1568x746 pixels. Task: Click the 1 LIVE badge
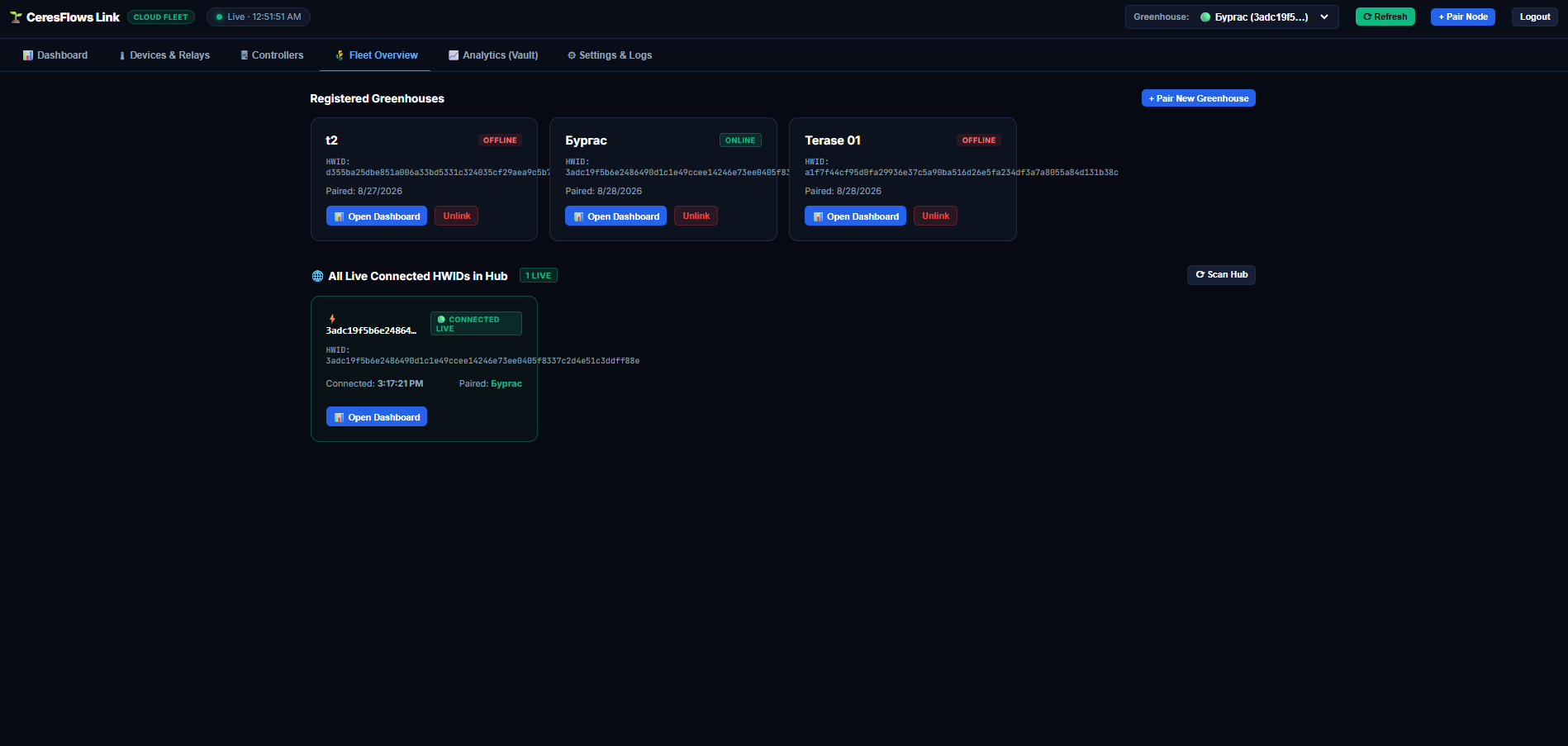[x=539, y=275]
